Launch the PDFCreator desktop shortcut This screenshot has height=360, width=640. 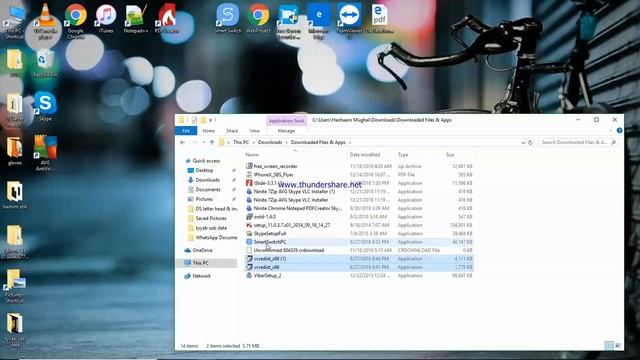click(x=167, y=19)
